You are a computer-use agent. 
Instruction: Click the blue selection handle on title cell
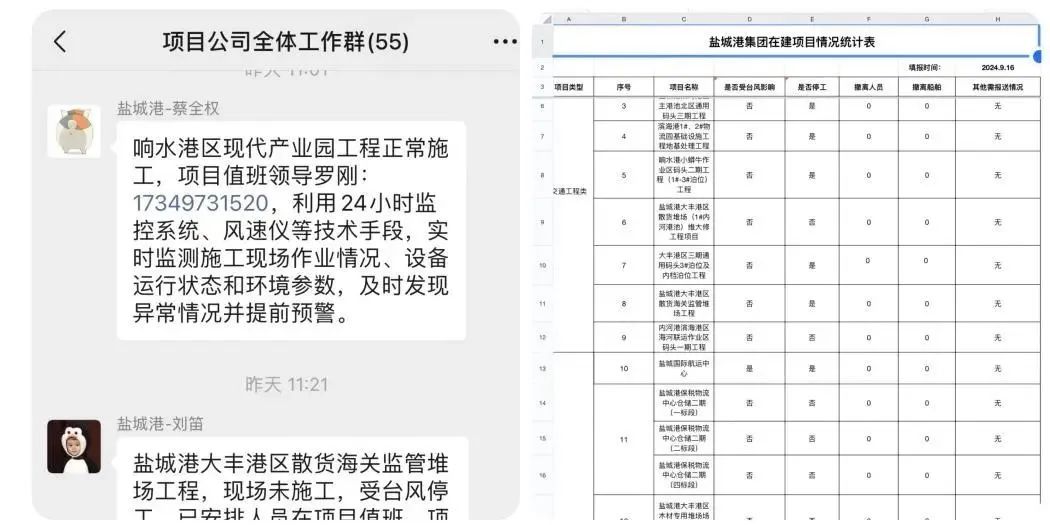click(1037, 56)
